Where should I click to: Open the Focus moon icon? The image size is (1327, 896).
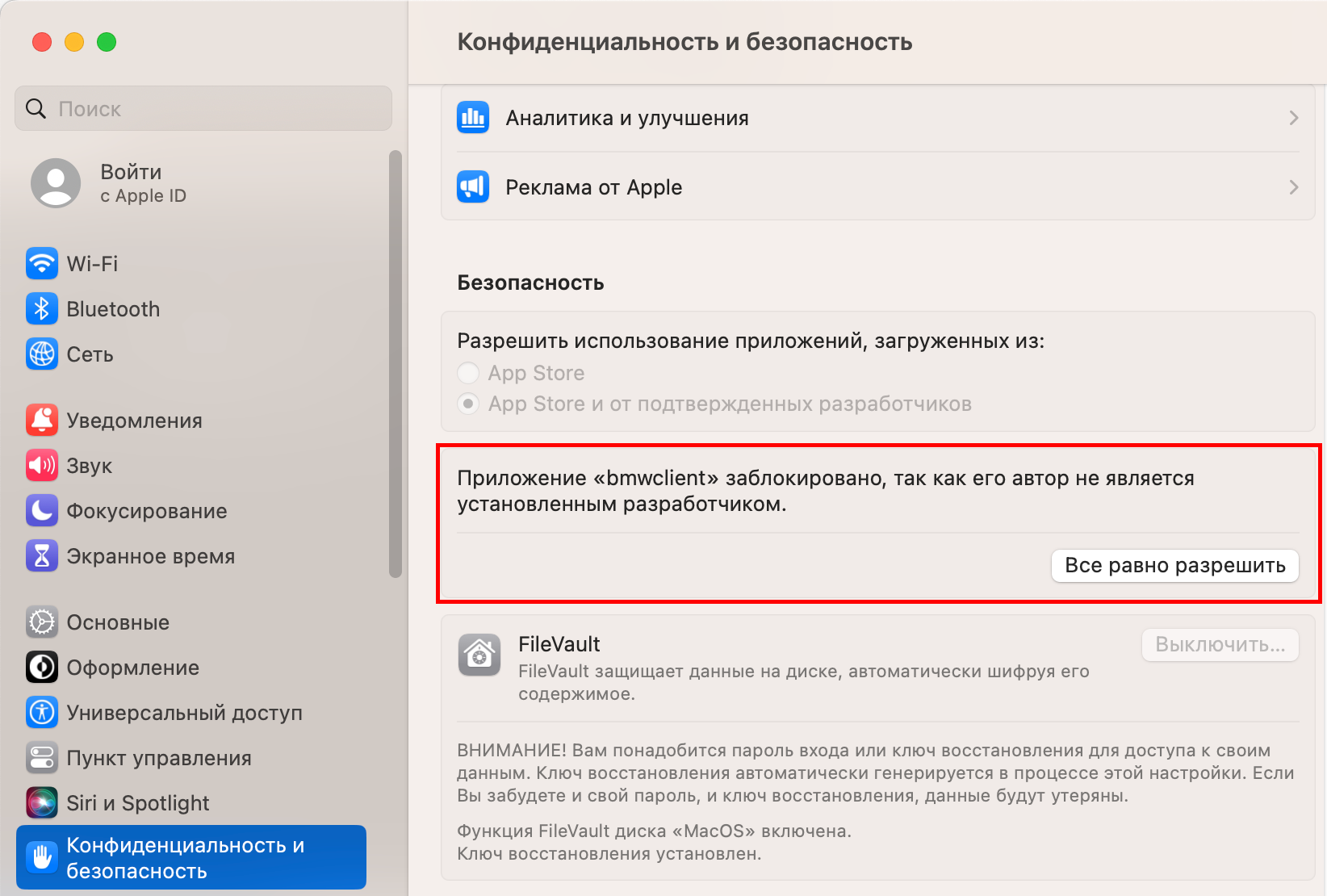[x=42, y=511]
